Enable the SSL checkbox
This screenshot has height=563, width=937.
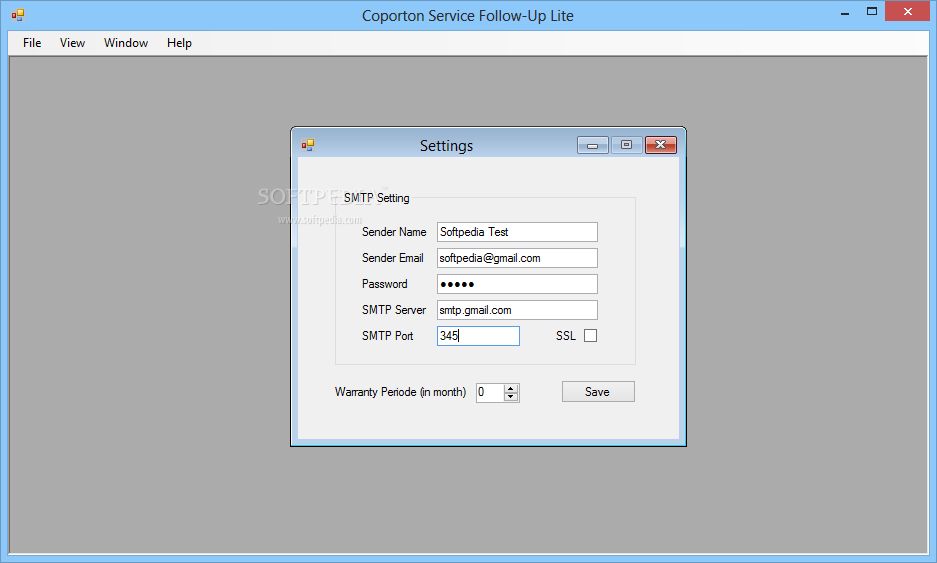[590, 336]
